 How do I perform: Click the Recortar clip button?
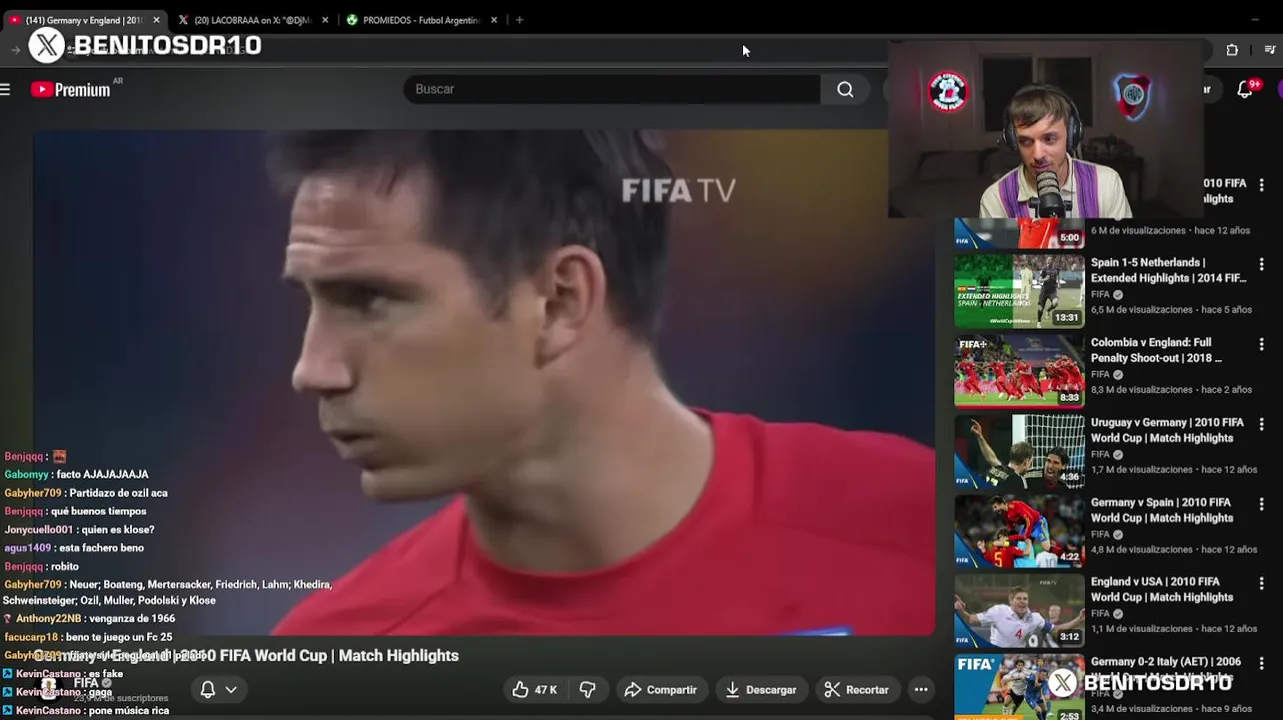[857, 690]
